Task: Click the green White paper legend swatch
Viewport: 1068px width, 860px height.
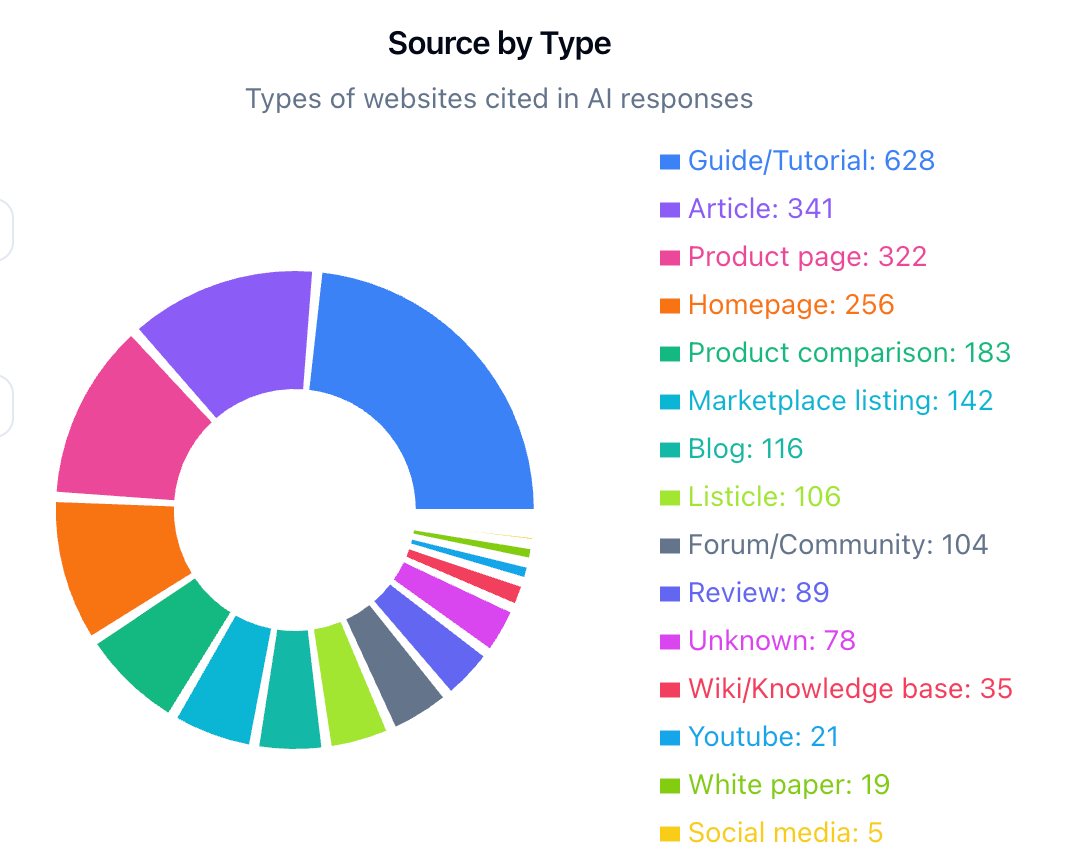Action: (669, 784)
